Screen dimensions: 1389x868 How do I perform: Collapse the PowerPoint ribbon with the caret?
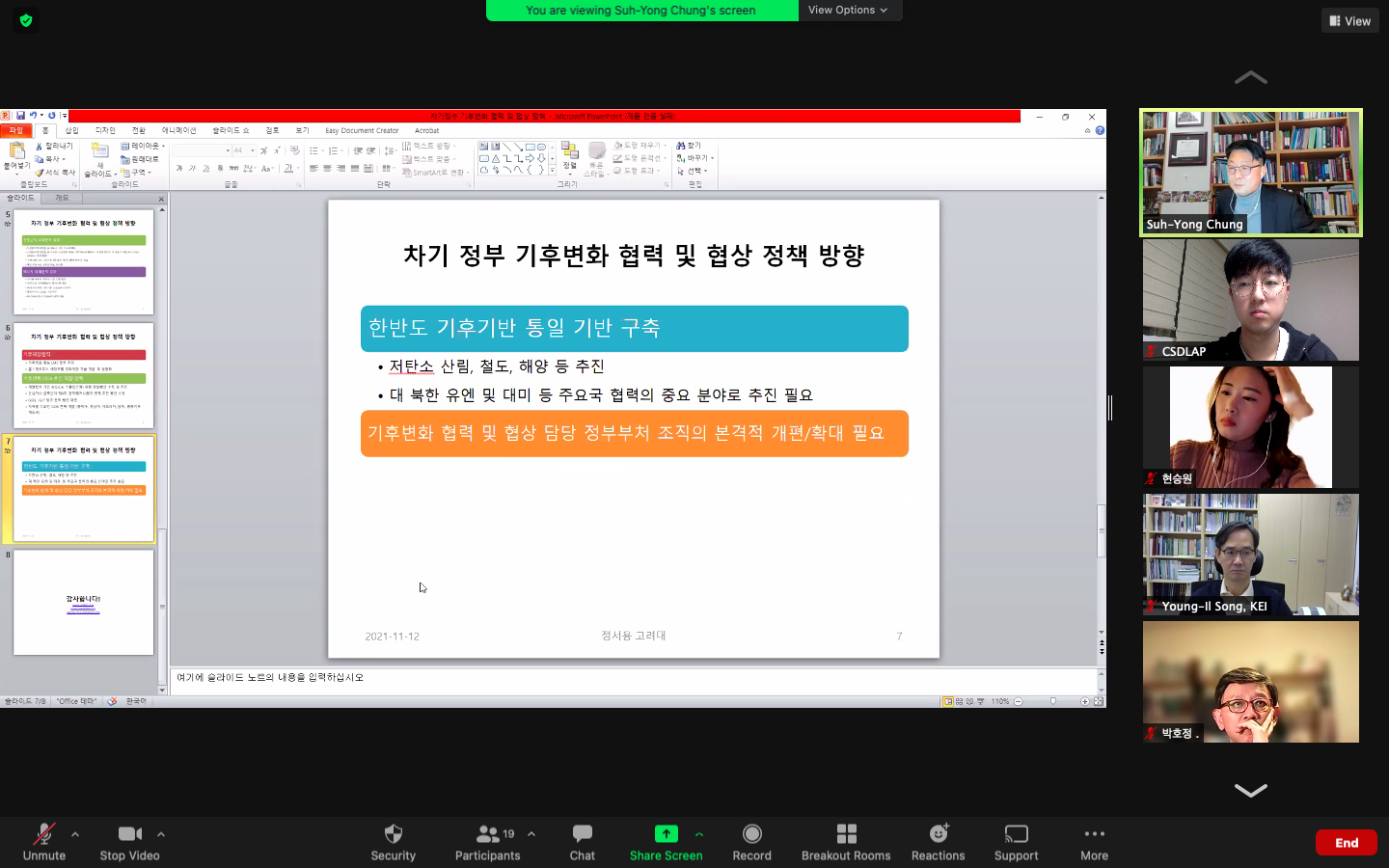pyautogui.click(x=1088, y=130)
